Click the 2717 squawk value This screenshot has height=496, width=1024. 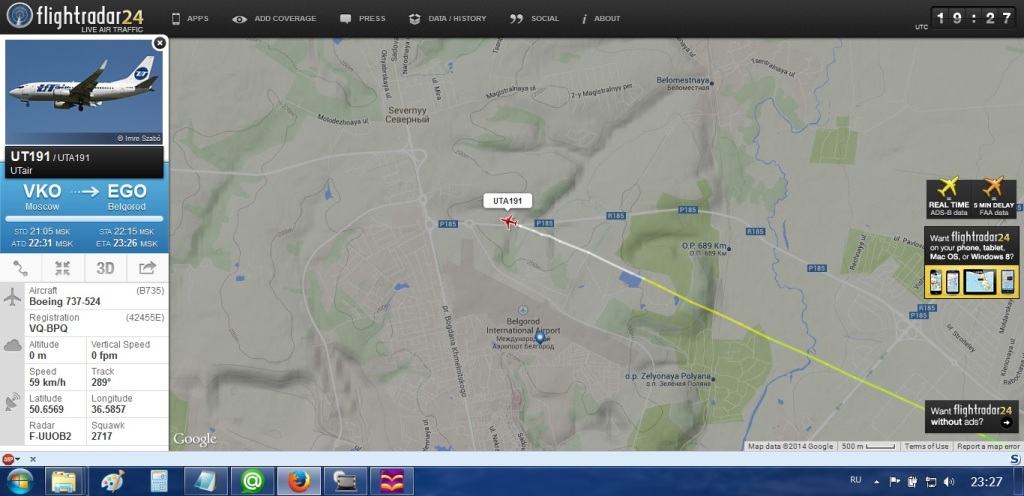102,436
